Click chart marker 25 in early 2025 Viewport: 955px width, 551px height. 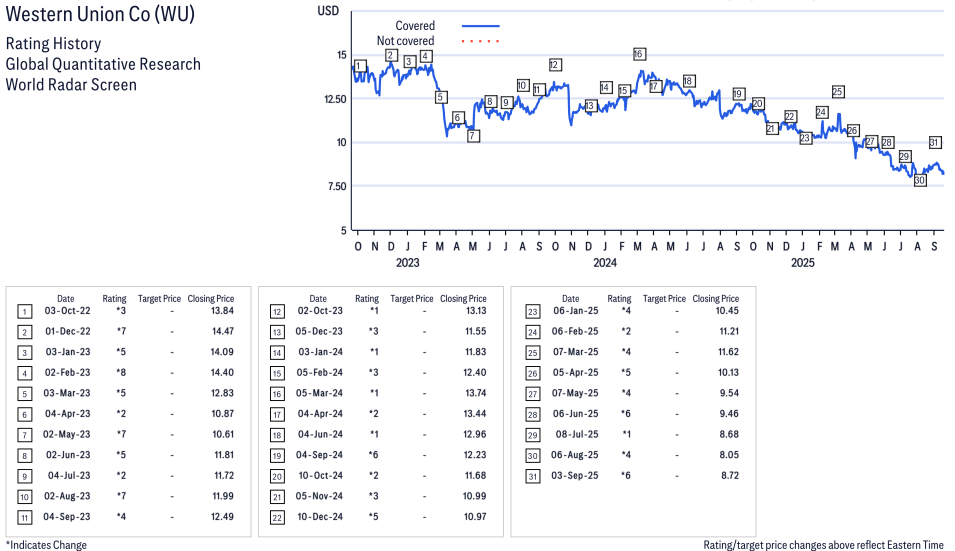point(837,91)
